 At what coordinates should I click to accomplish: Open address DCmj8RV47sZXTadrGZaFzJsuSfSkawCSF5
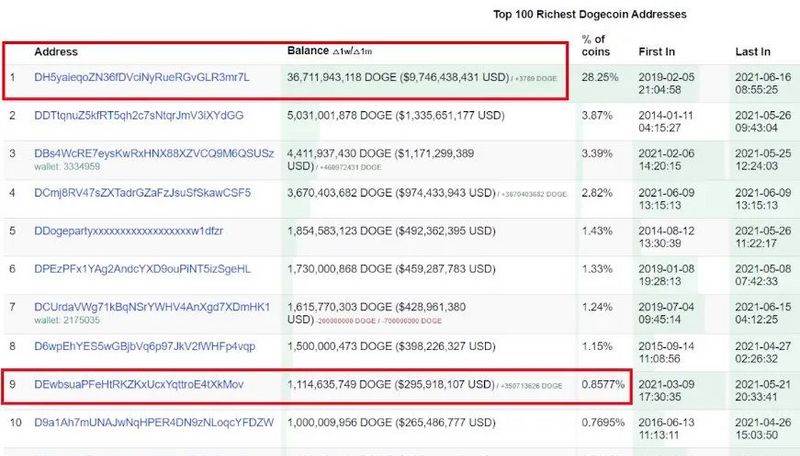(142, 193)
